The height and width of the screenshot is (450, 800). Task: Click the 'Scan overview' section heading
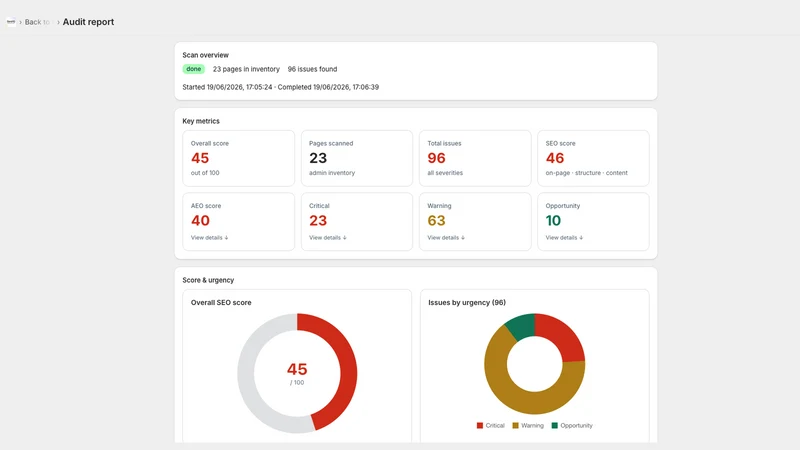click(x=206, y=55)
